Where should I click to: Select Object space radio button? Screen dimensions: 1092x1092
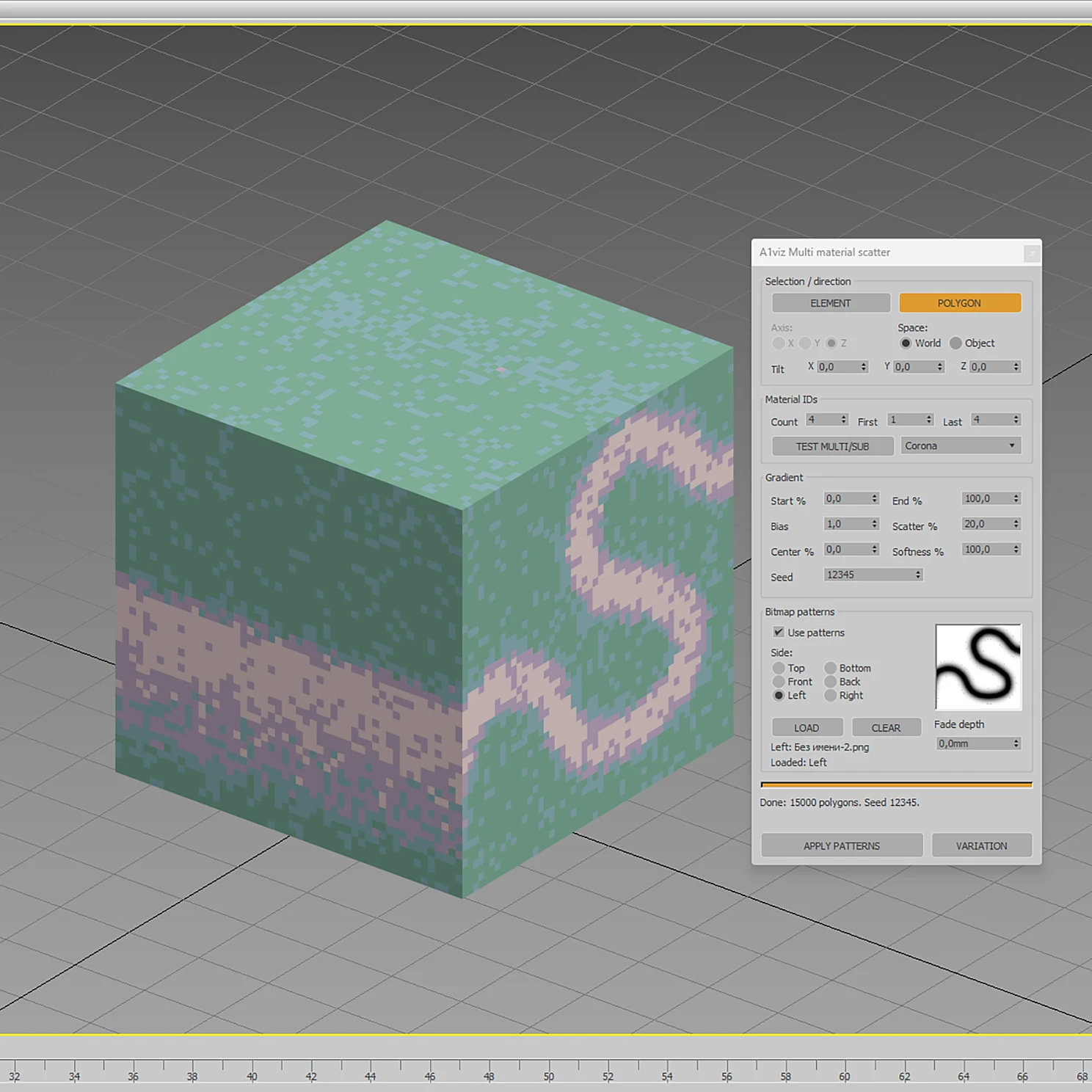point(955,343)
